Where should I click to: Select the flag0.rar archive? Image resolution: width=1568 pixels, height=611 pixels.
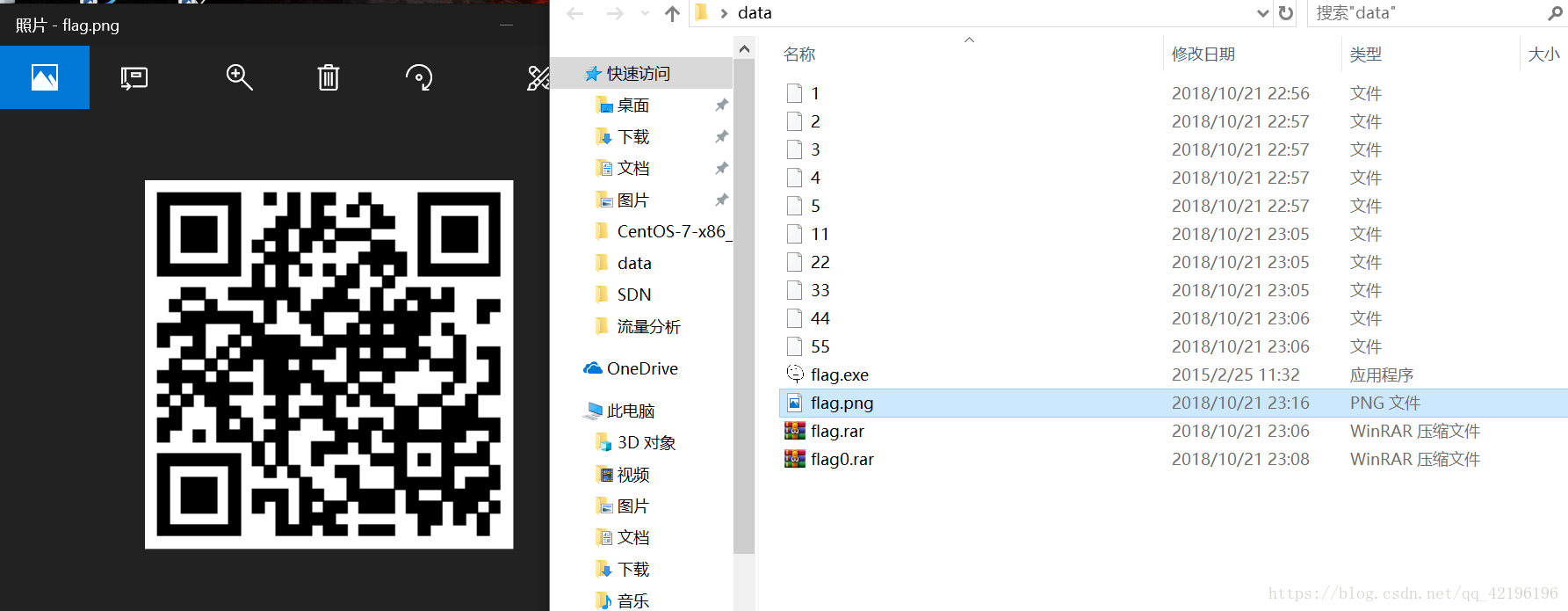point(842,459)
